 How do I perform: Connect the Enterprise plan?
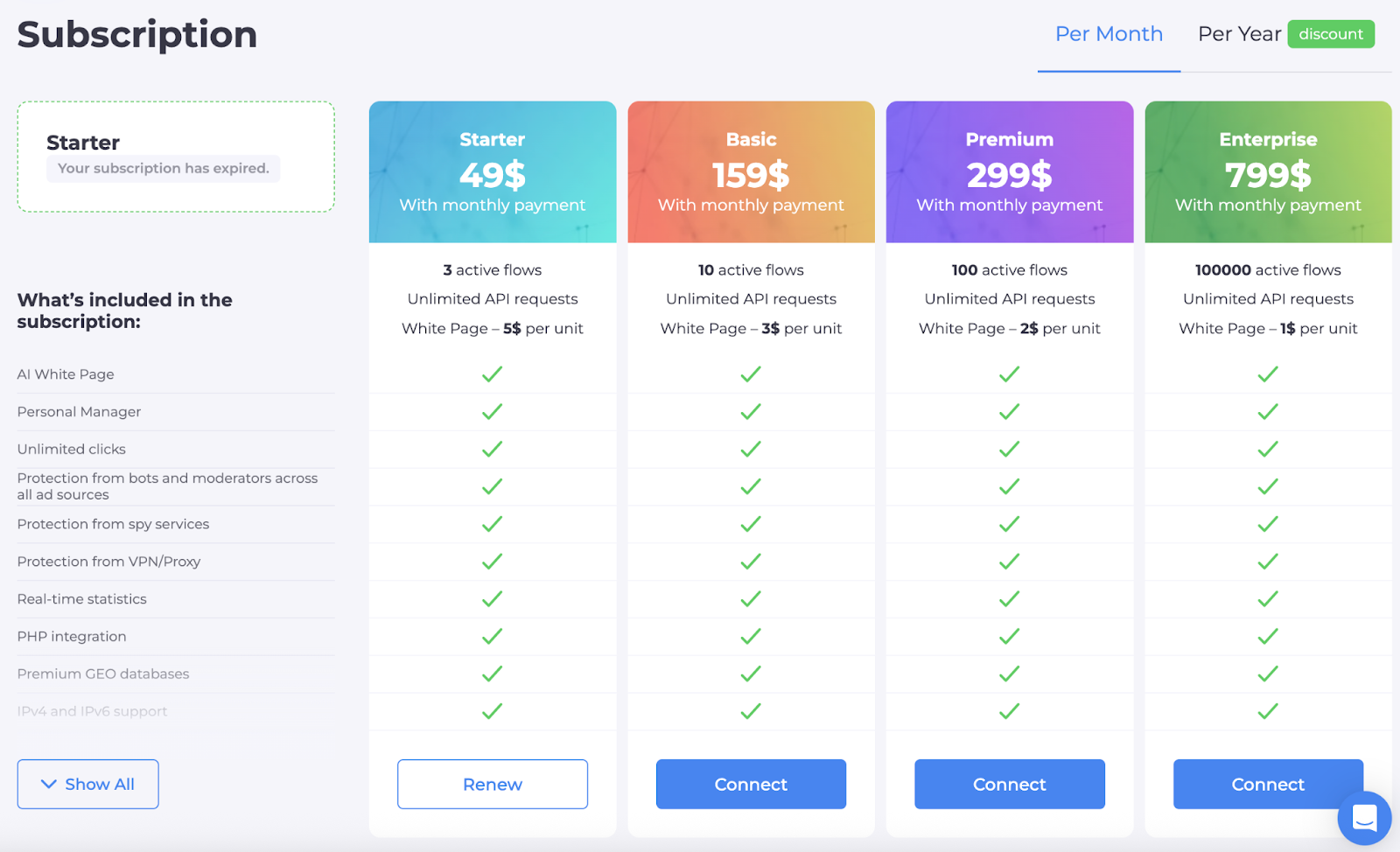[1268, 785]
